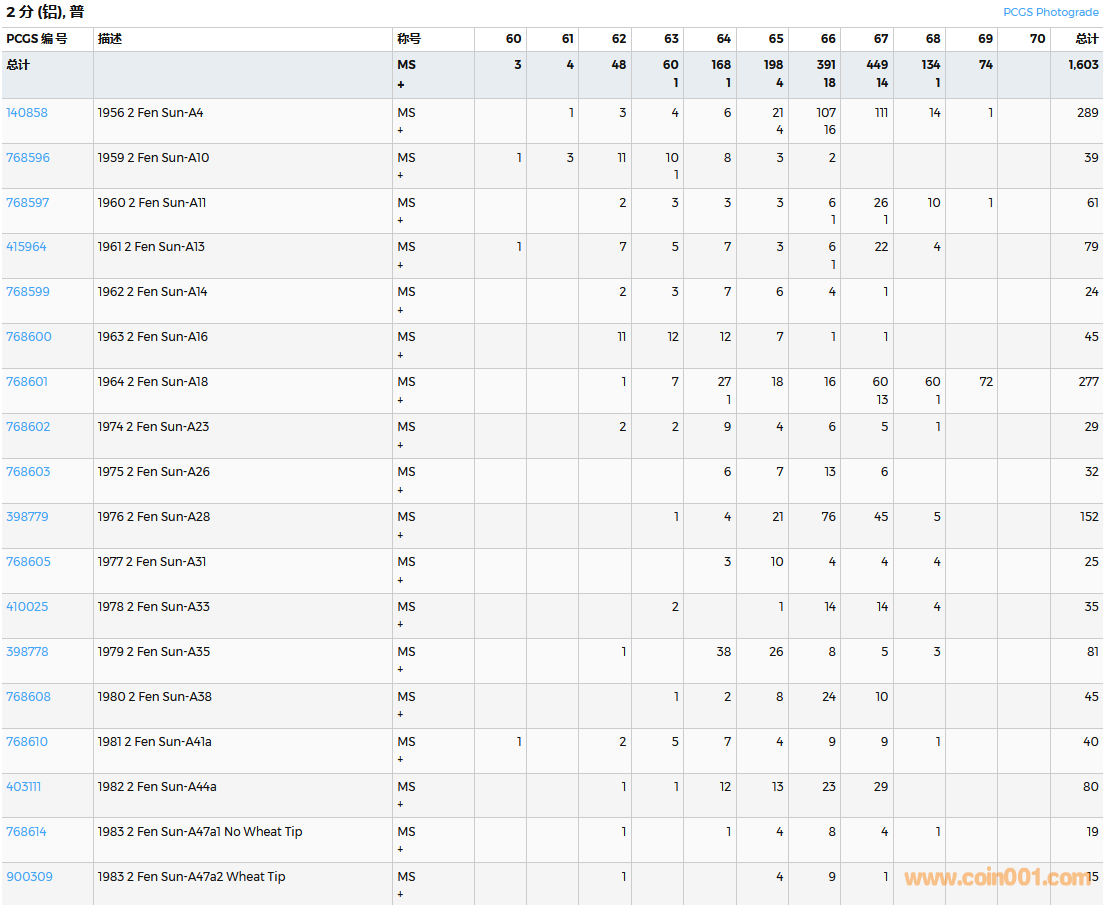Click 1983 No Wheat Tip coin description

(199, 832)
